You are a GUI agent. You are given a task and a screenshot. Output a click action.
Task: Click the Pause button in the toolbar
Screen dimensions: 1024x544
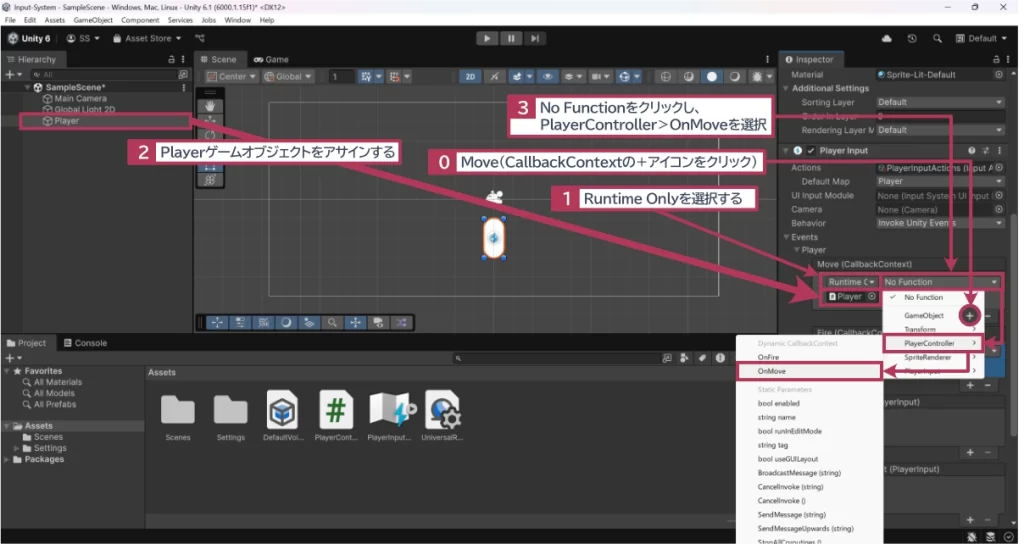[511, 38]
